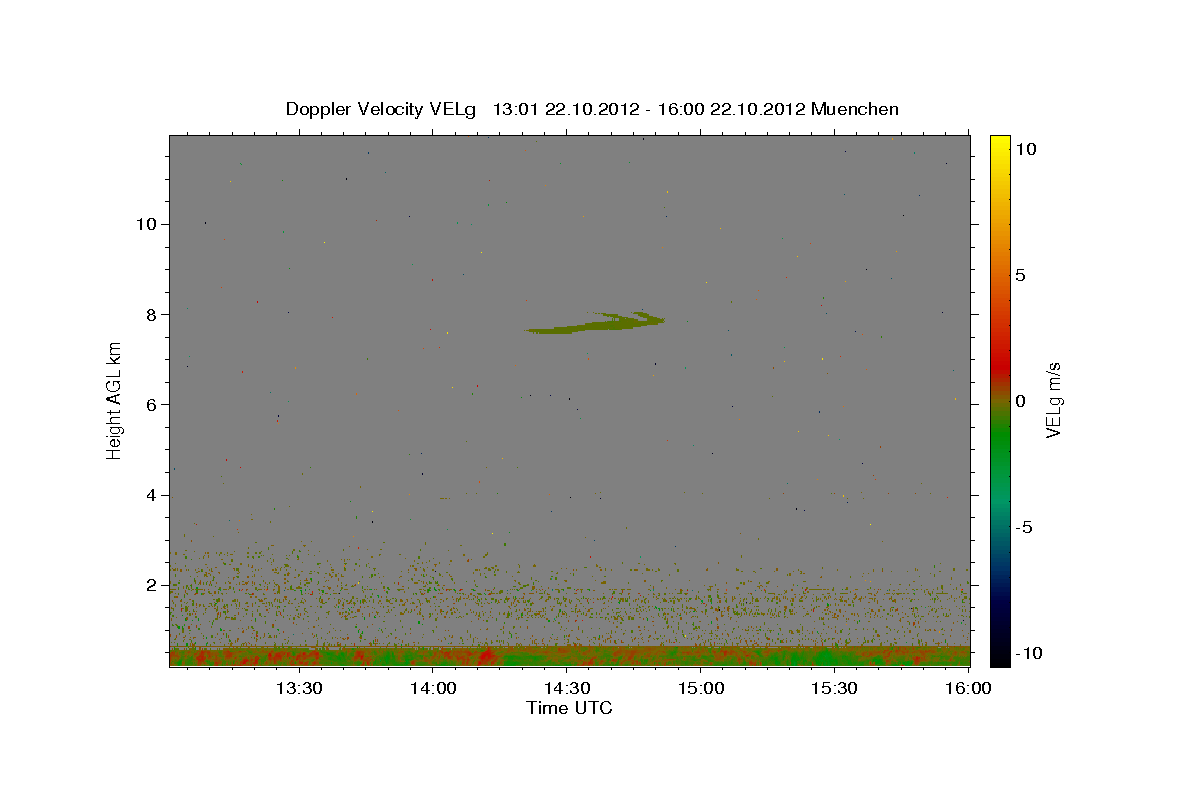
Task: Click the '16:00' time tick label
Action: tap(968, 688)
